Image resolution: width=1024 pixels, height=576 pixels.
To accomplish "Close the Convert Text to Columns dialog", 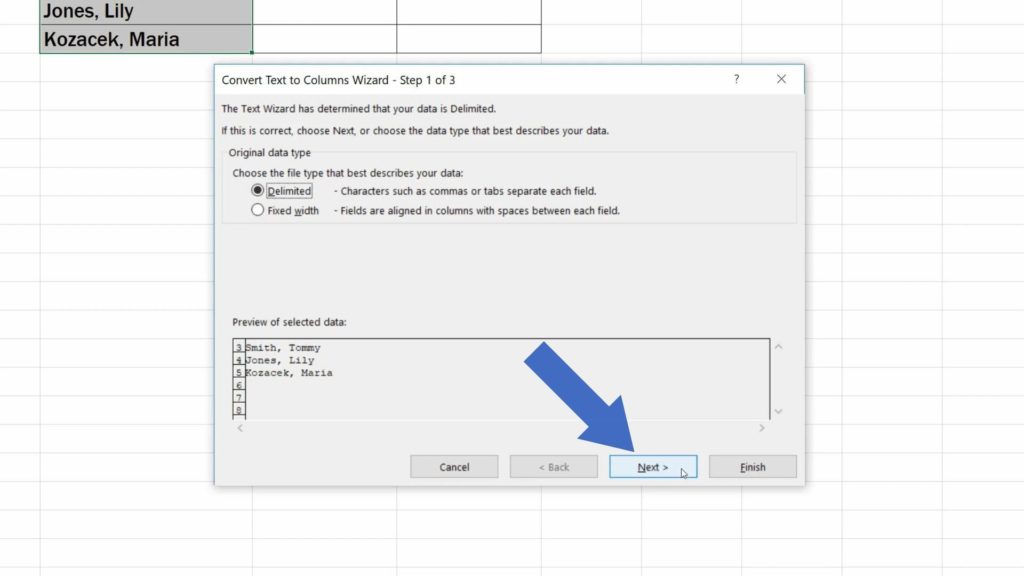I will pos(781,79).
